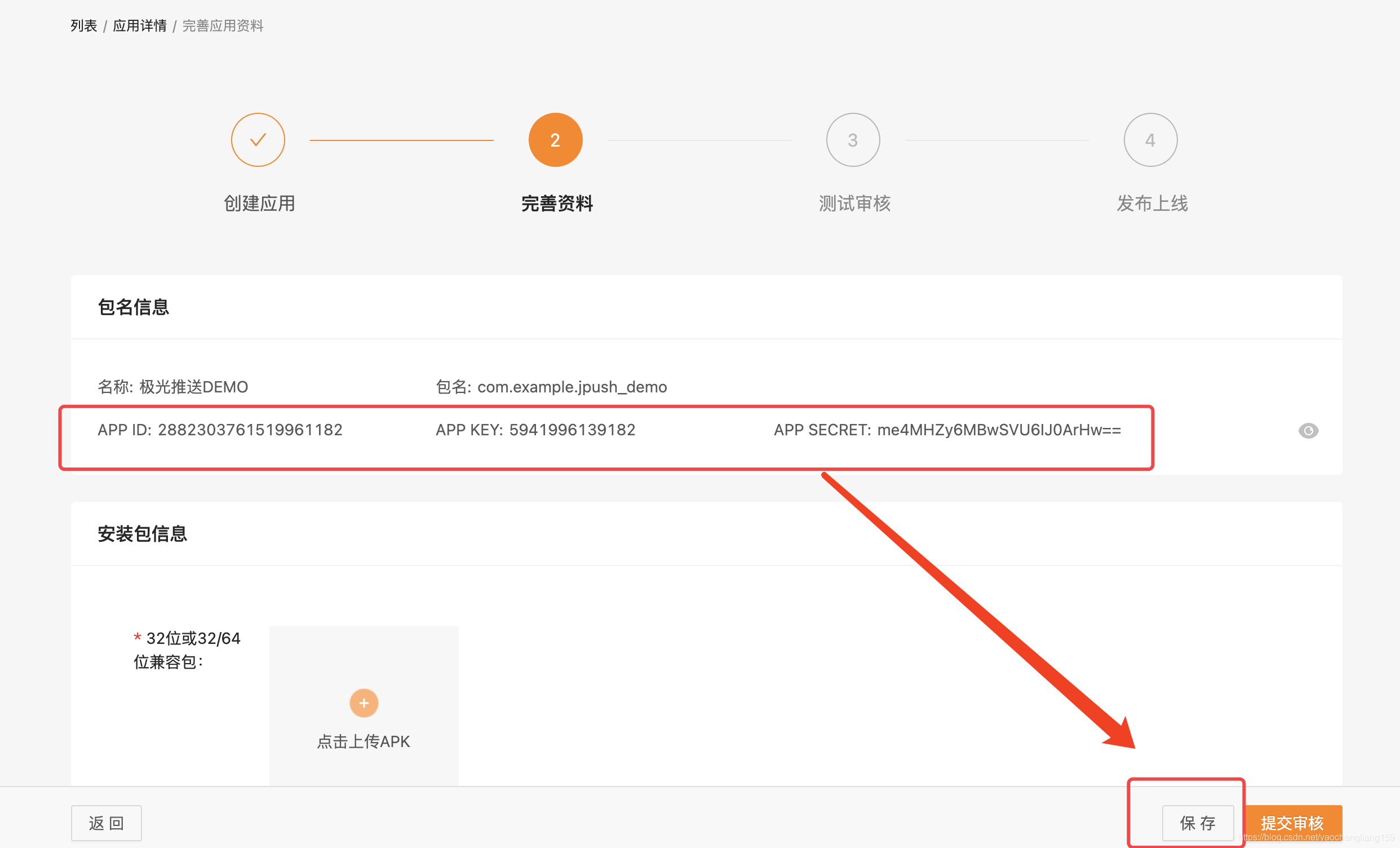This screenshot has width=1400, height=848.
Task: Click 创建应用 step label
Action: (x=259, y=204)
